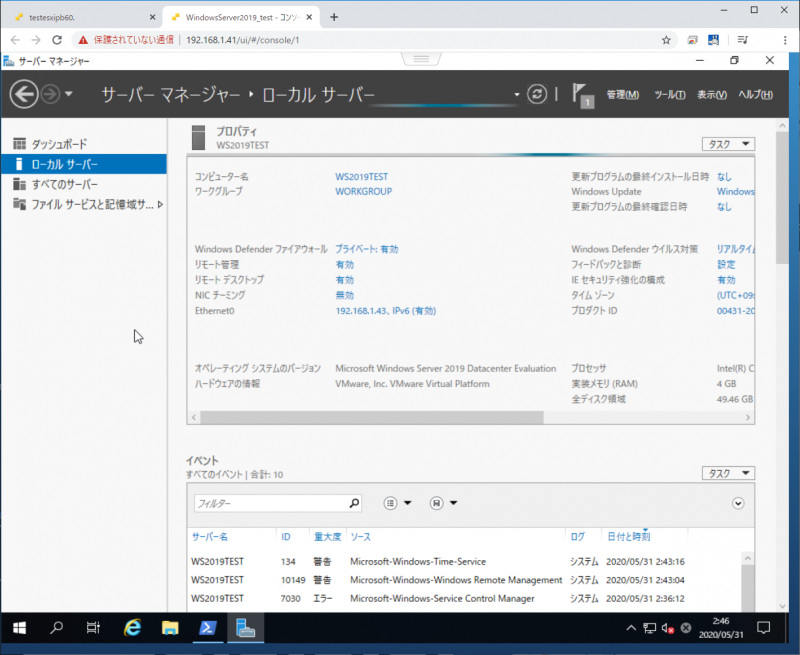
Task: Open a new Chrome tab
Action: coord(334,17)
